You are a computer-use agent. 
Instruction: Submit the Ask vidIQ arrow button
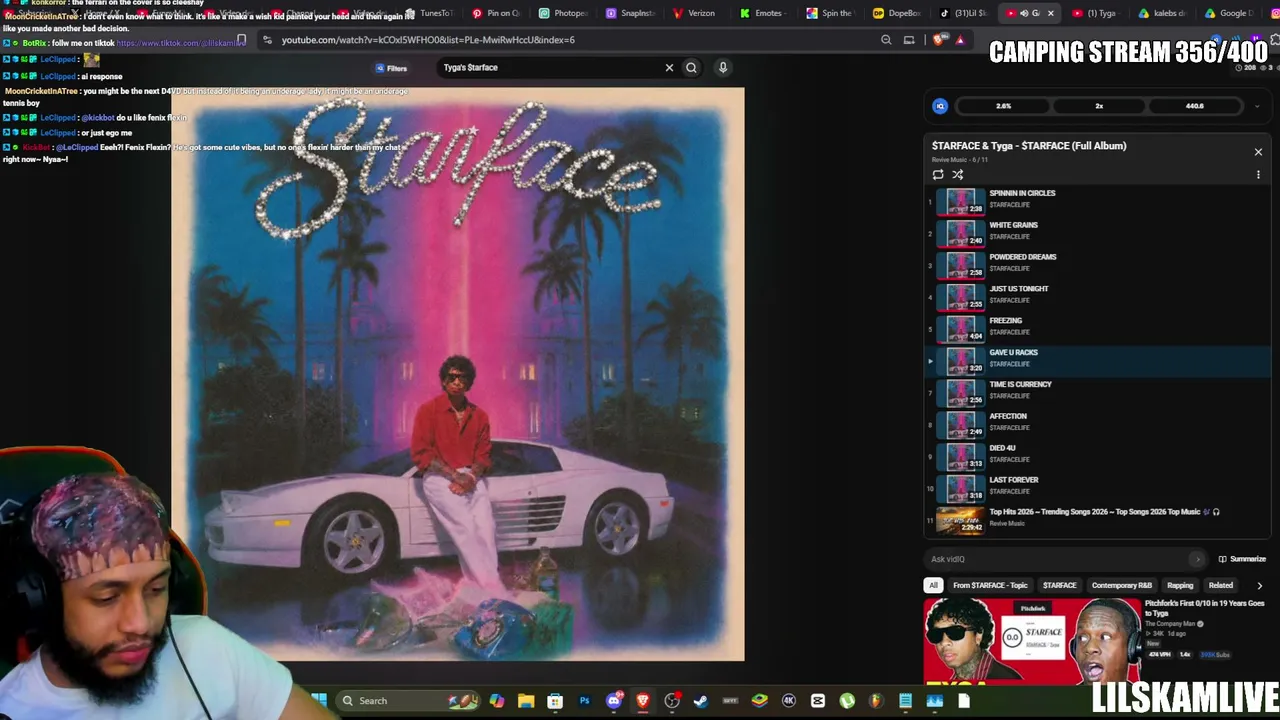1198,560
